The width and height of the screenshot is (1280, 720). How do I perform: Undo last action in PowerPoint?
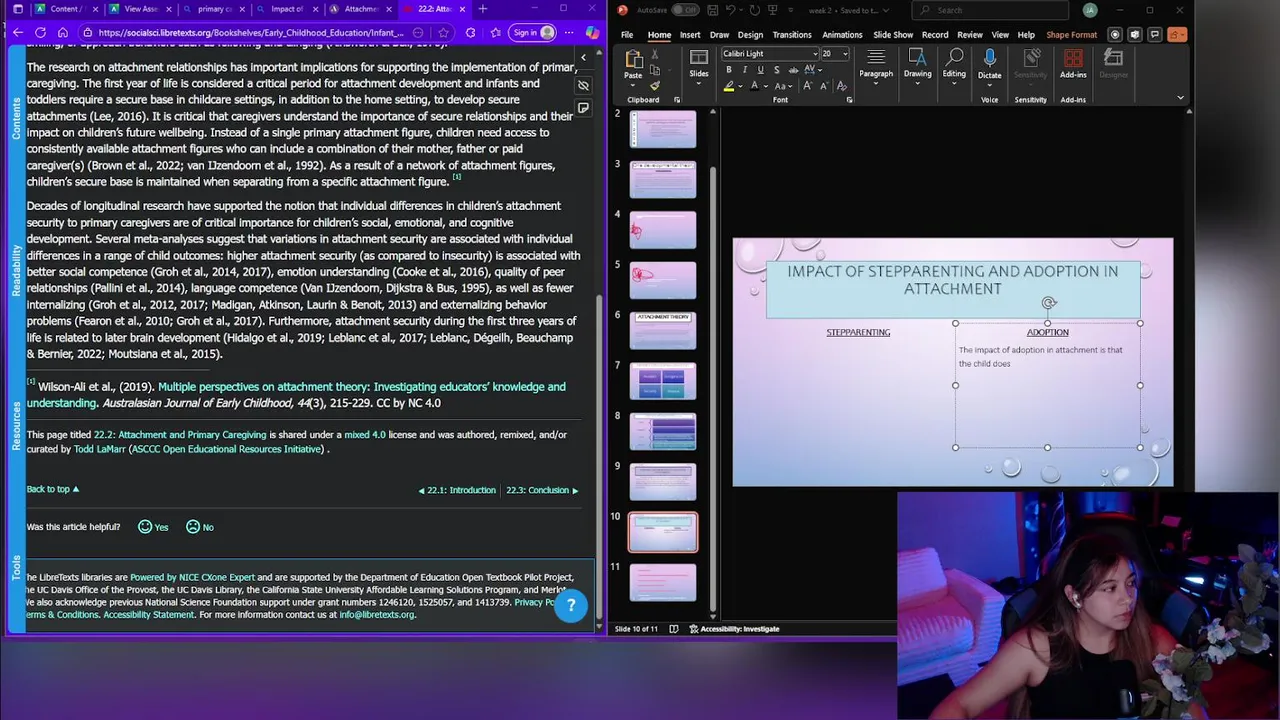(x=731, y=10)
